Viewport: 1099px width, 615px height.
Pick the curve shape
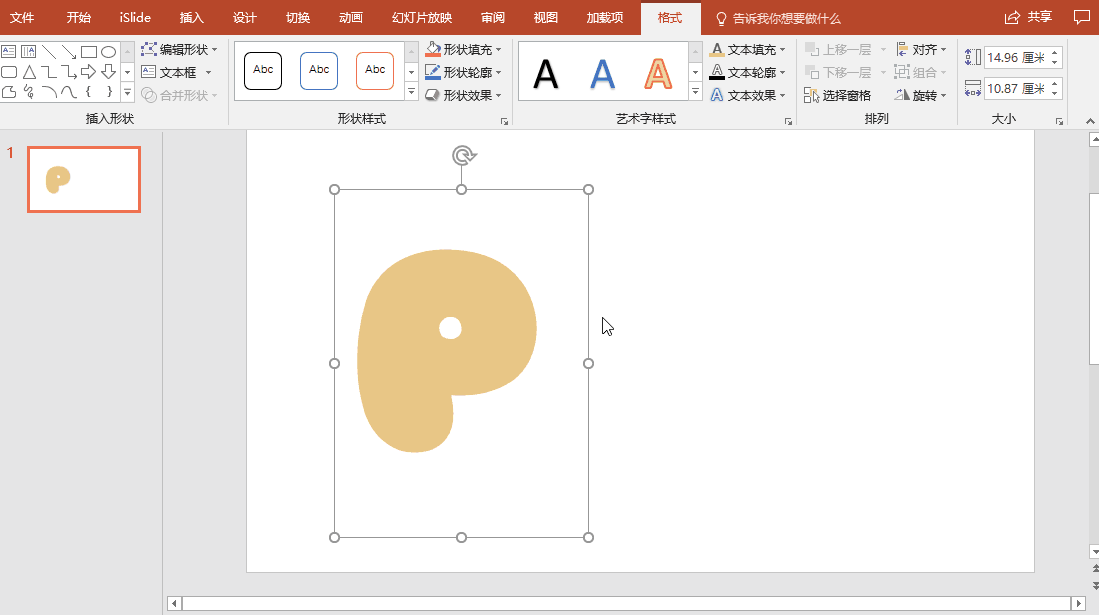[68, 92]
